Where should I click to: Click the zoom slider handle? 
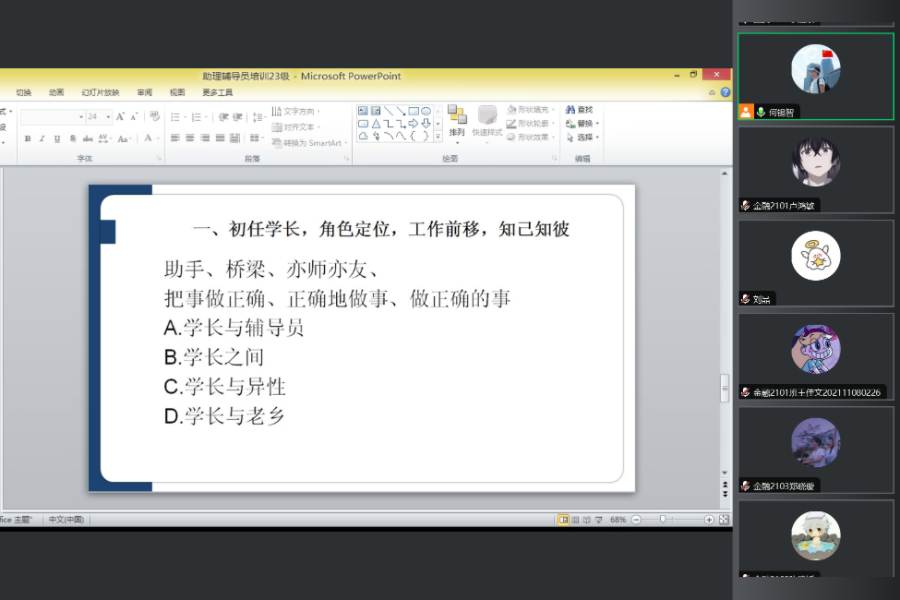pyautogui.click(x=663, y=520)
